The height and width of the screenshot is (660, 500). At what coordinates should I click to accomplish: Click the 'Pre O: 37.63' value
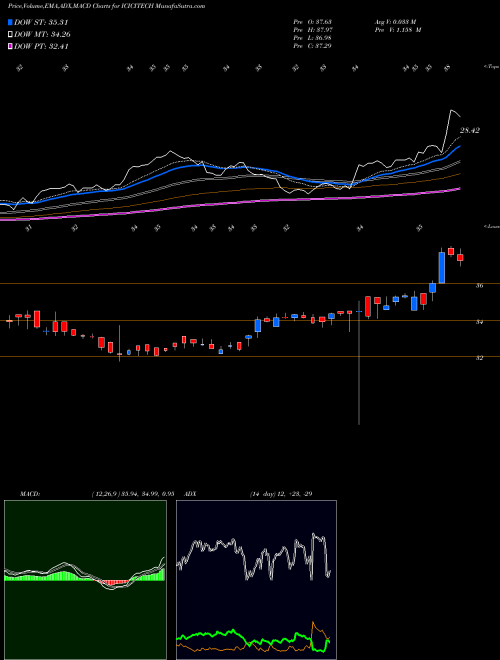click(x=313, y=22)
